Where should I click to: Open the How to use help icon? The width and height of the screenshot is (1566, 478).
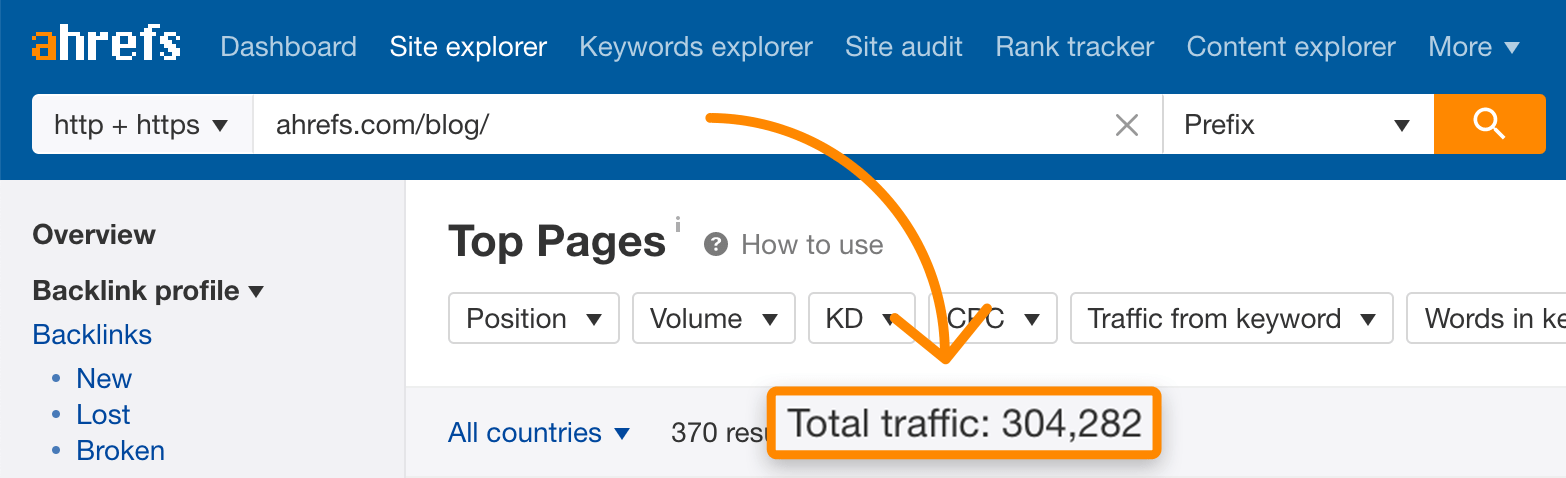pyautogui.click(x=715, y=244)
